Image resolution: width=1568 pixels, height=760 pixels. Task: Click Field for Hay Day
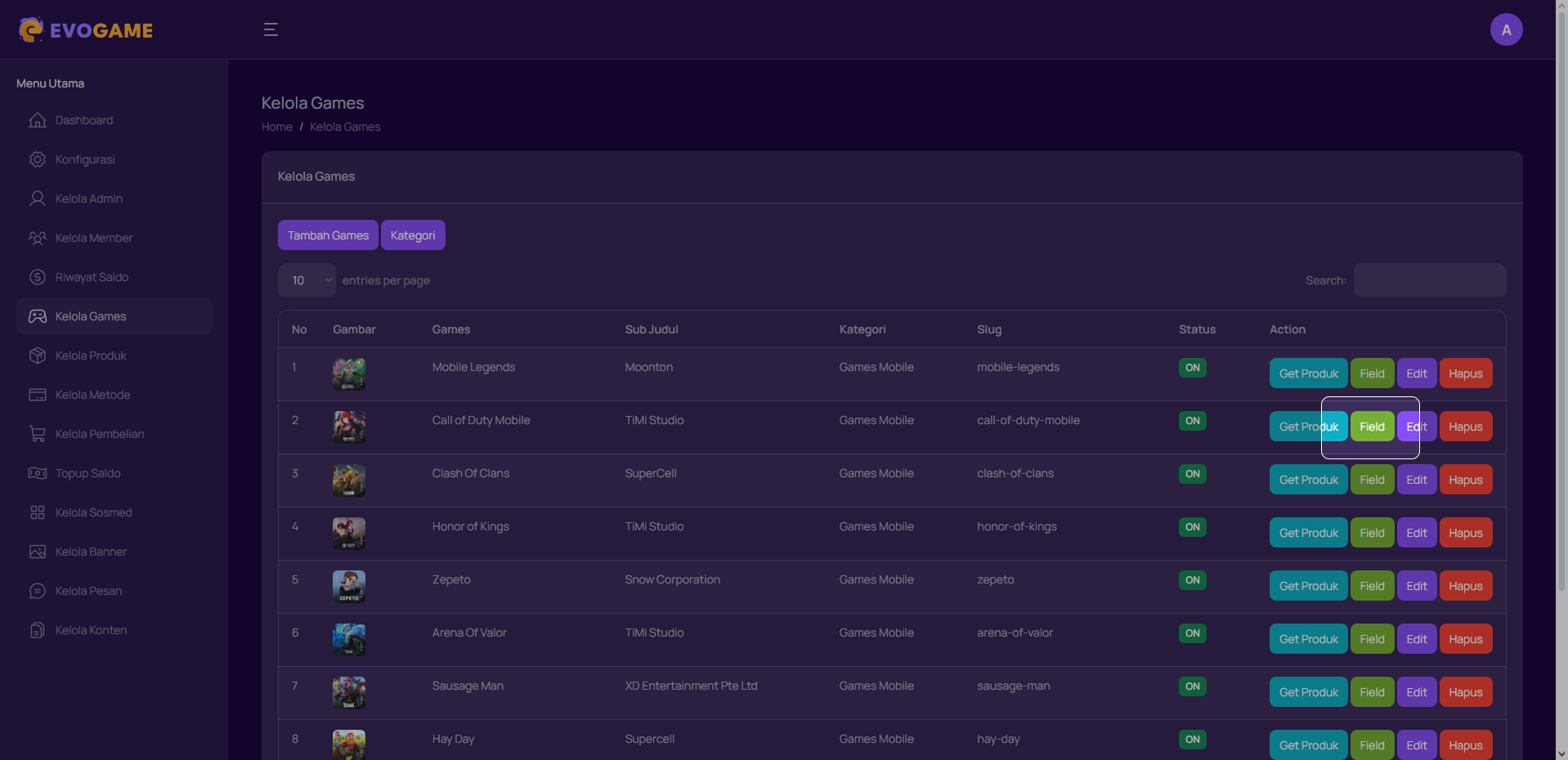pyautogui.click(x=1372, y=744)
